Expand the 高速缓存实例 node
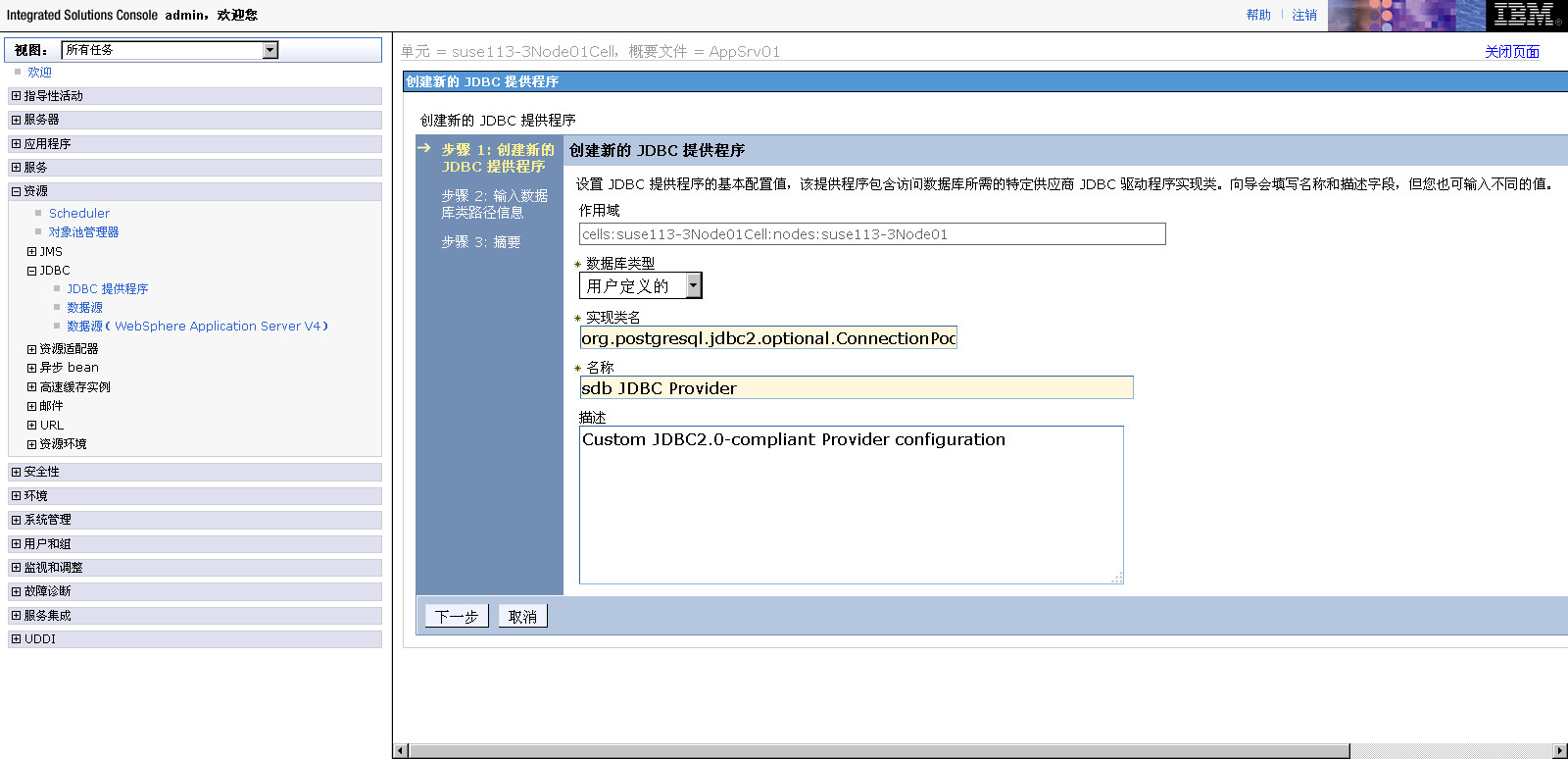 [x=31, y=387]
